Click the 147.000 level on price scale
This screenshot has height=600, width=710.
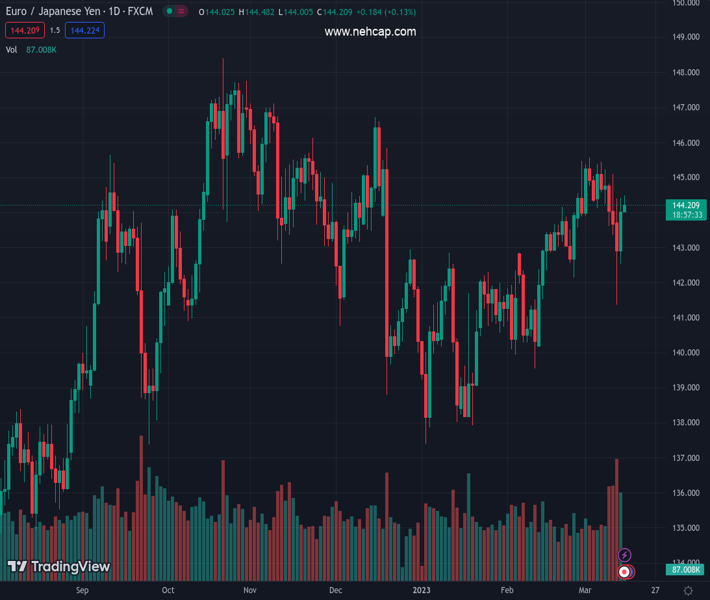[x=685, y=108]
